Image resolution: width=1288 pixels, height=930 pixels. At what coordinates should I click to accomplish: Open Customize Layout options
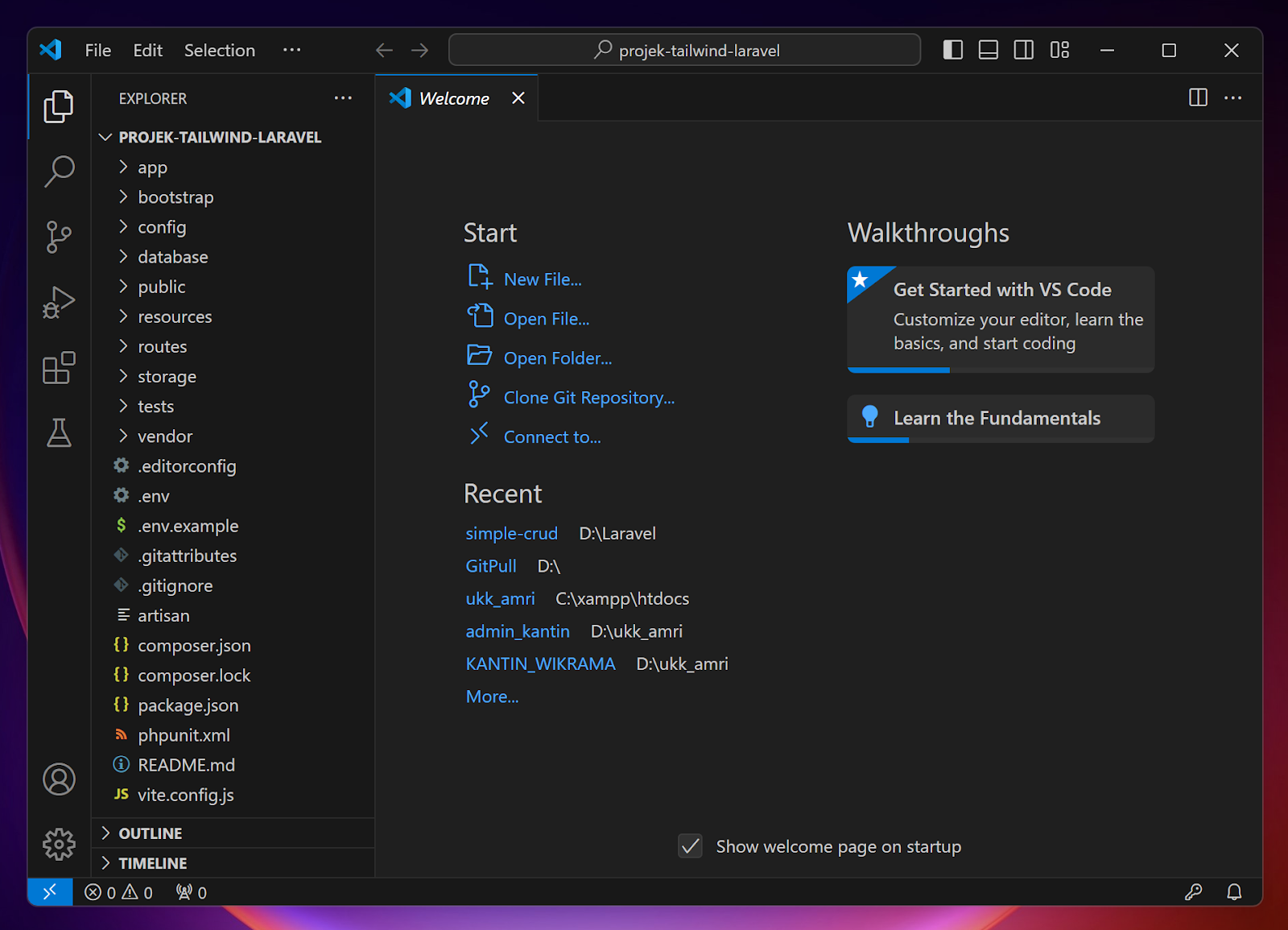1059,50
